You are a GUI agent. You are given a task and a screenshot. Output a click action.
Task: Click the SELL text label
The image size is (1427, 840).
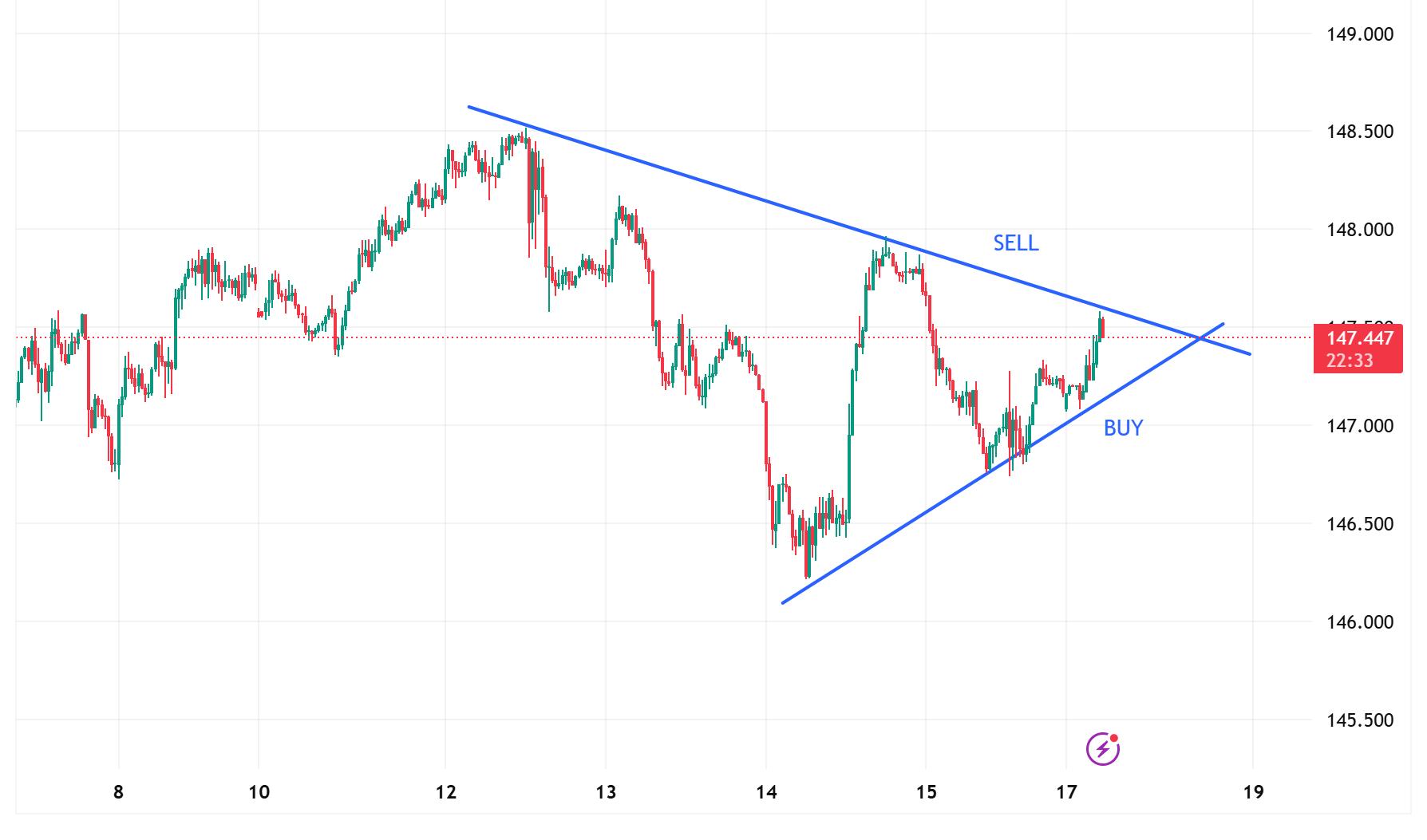1016,243
